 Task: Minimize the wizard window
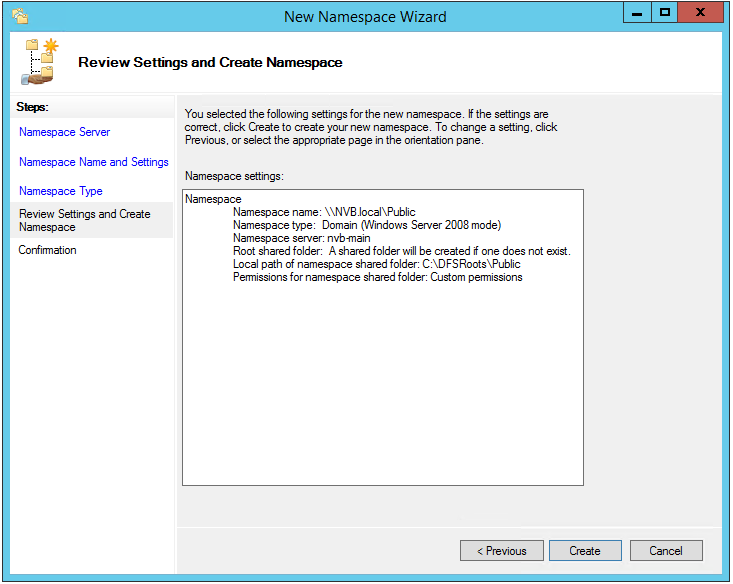tap(637, 13)
